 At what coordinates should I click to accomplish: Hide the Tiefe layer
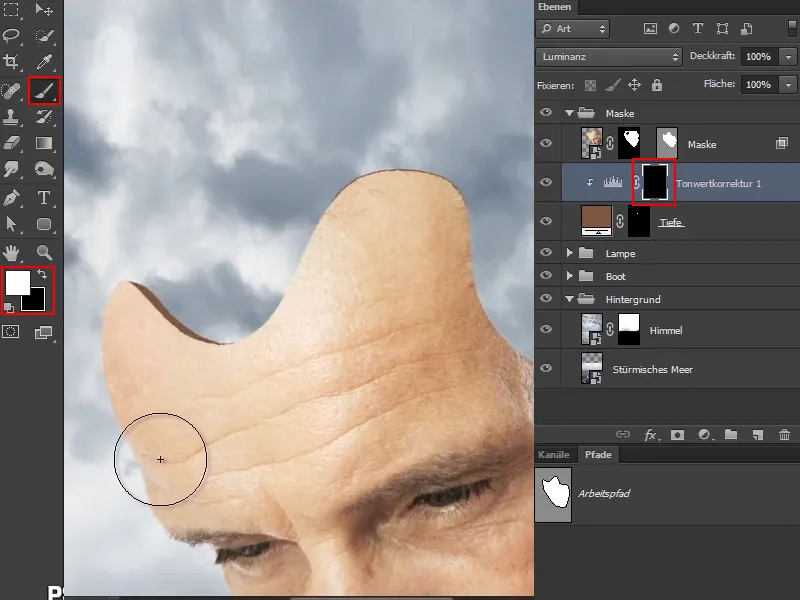click(546, 221)
